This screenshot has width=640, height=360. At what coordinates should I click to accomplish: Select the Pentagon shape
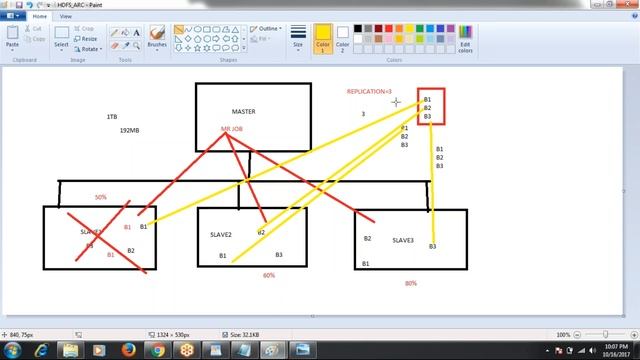pos(198,39)
